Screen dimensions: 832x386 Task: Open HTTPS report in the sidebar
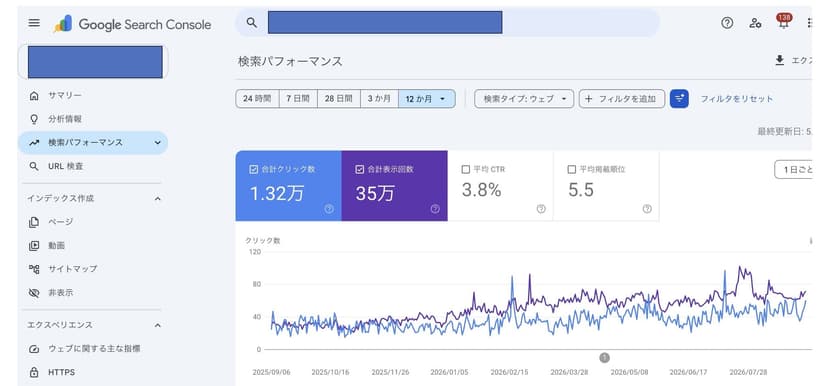tap(93, 372)
